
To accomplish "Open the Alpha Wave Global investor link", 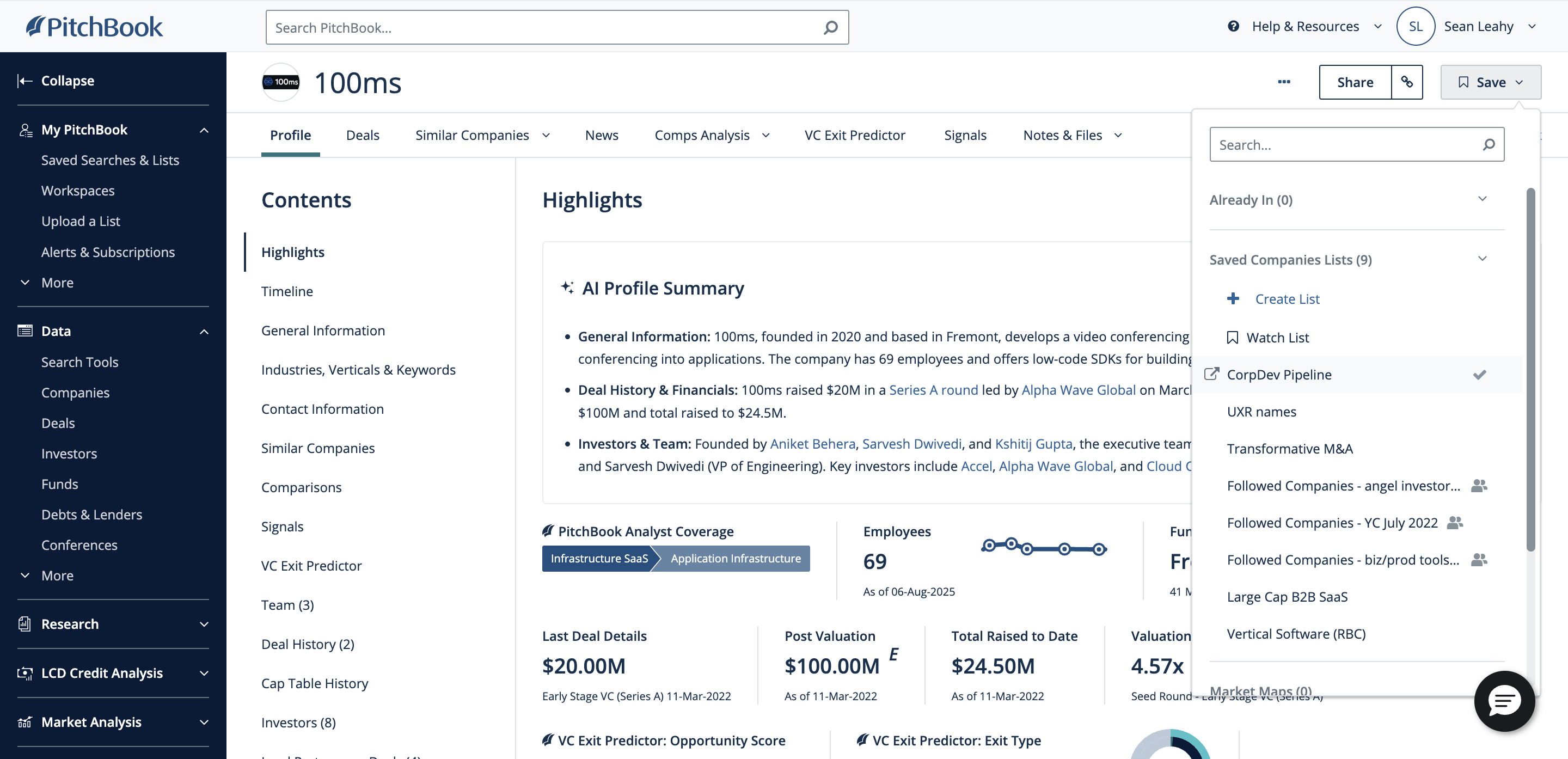I will [1078, 389].
